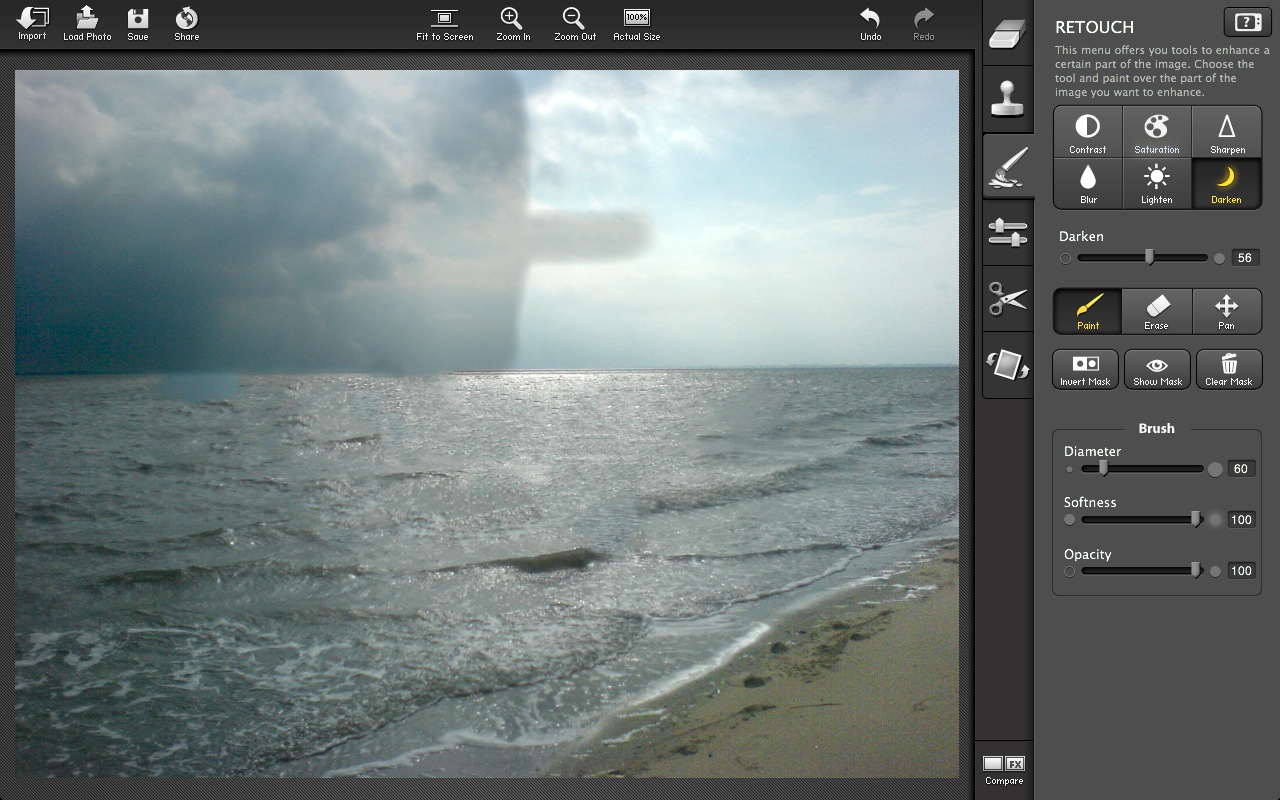Click the Import toolbar button
Image resolution: width=1280 pixels, height=800 pixels.
32,24
